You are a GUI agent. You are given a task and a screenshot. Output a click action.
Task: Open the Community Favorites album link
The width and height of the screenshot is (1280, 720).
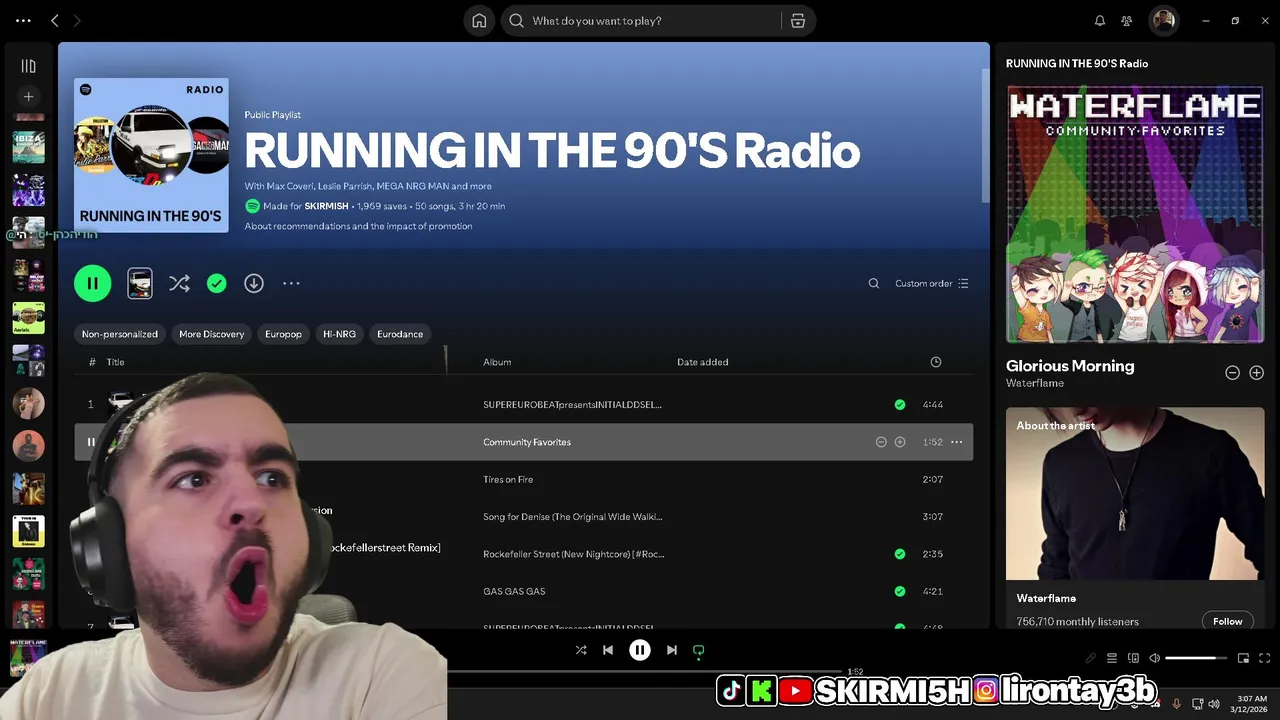527,442
